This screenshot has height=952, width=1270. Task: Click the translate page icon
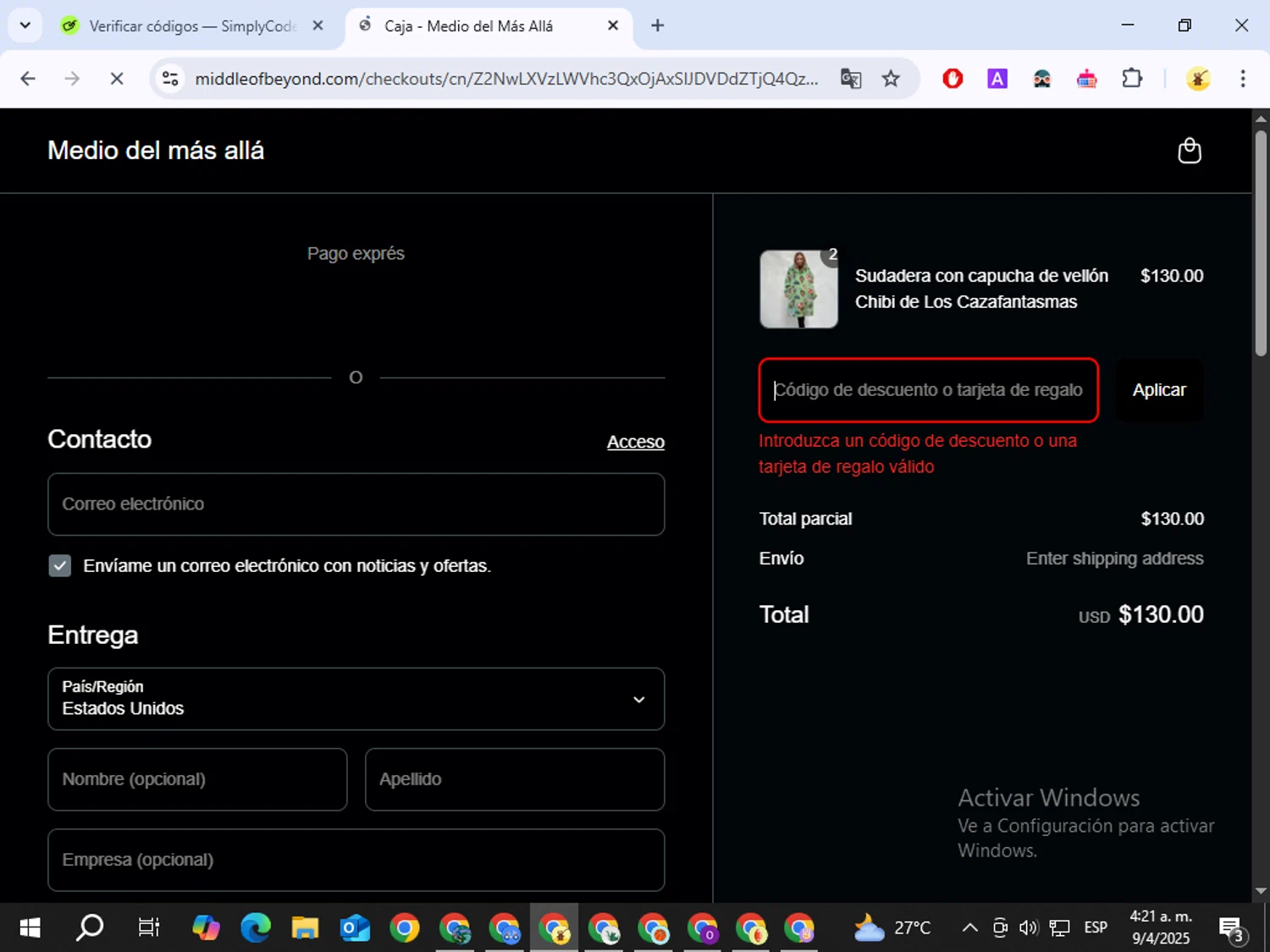(x=851, y=79)
